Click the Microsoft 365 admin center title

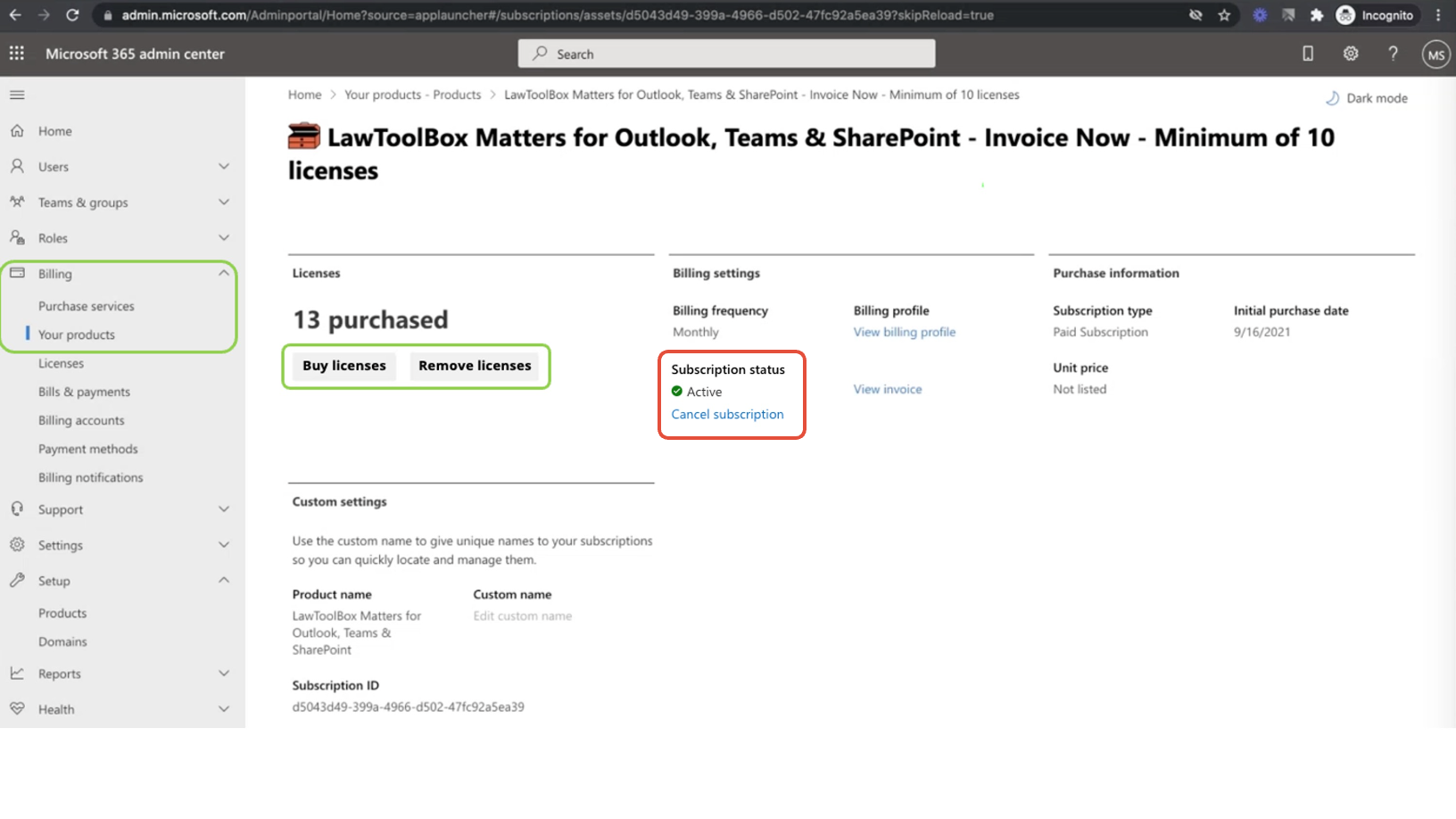click(135, 54)
